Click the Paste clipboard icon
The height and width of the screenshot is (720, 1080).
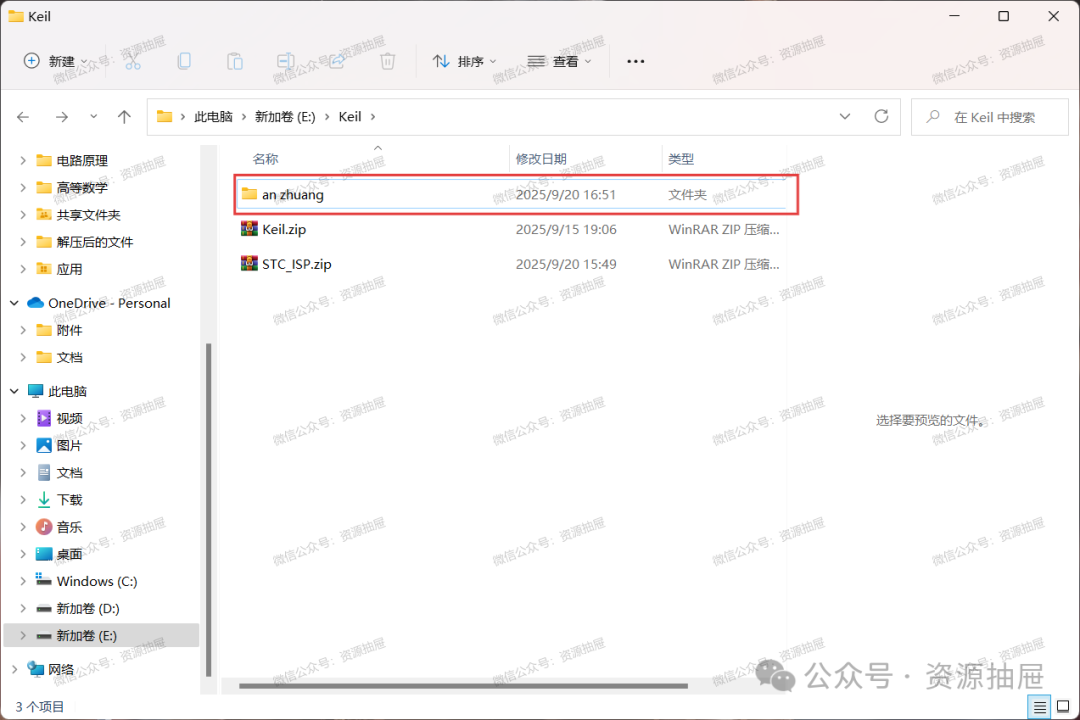235,61
